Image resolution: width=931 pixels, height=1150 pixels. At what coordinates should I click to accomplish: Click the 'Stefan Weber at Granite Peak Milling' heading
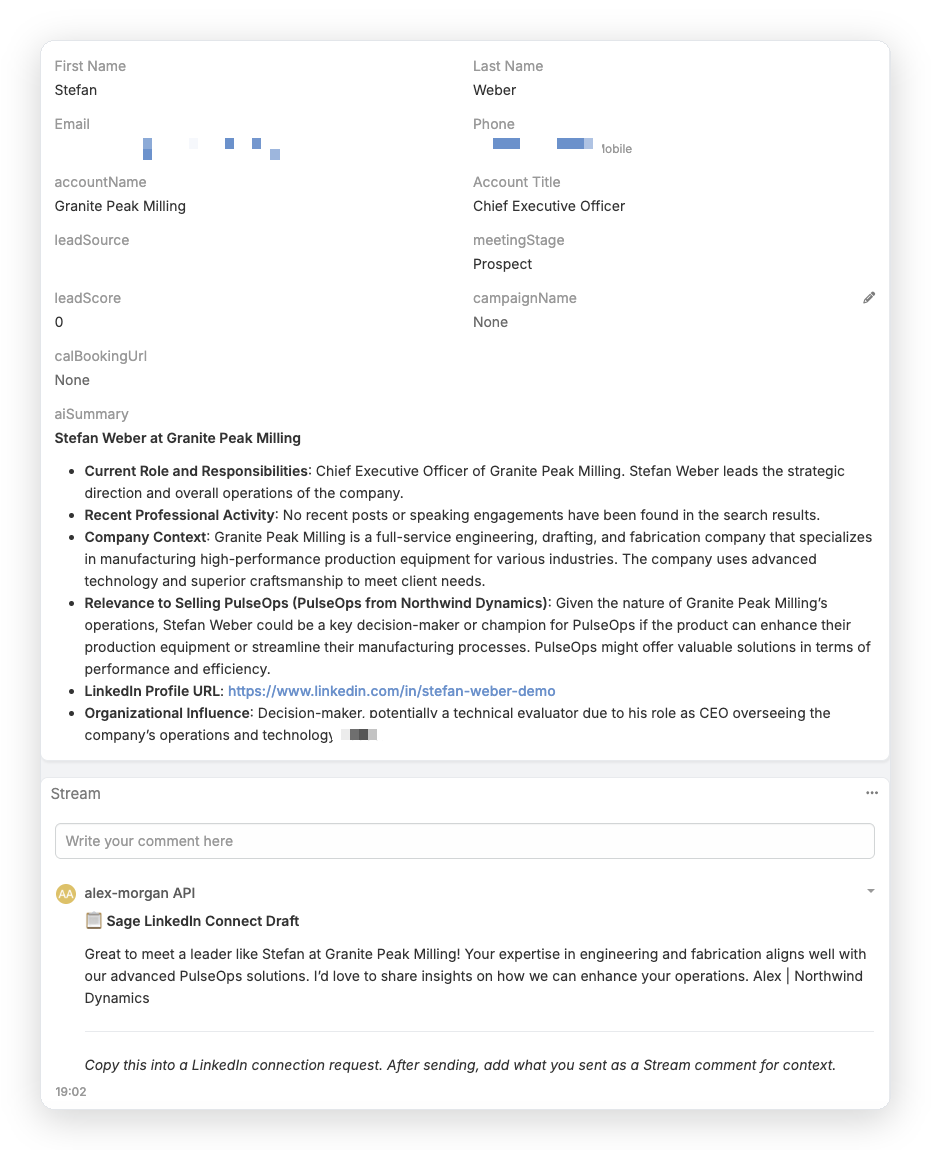point(178,438)
